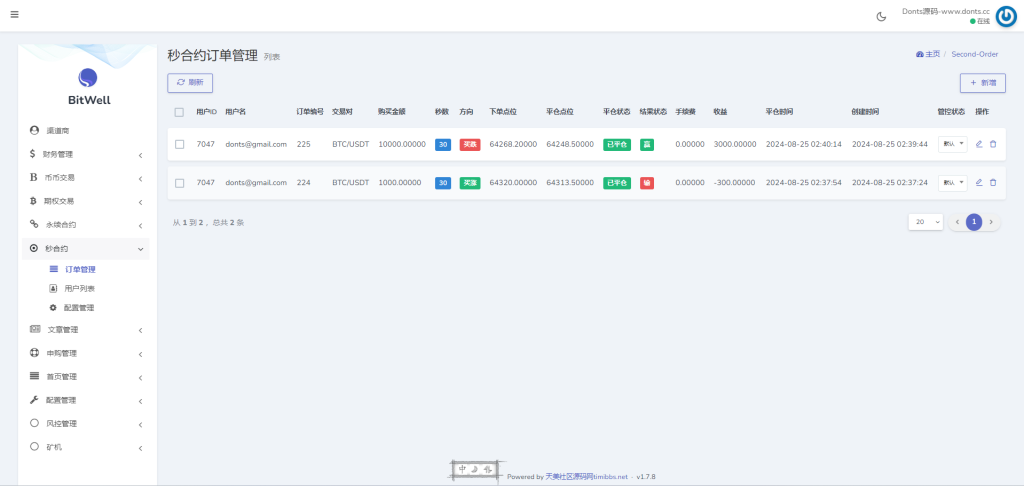Image resolution: width=1024 pixels, height=486 pixels.
Task: Go to next page arrow
Action: [x=991, y=222]
